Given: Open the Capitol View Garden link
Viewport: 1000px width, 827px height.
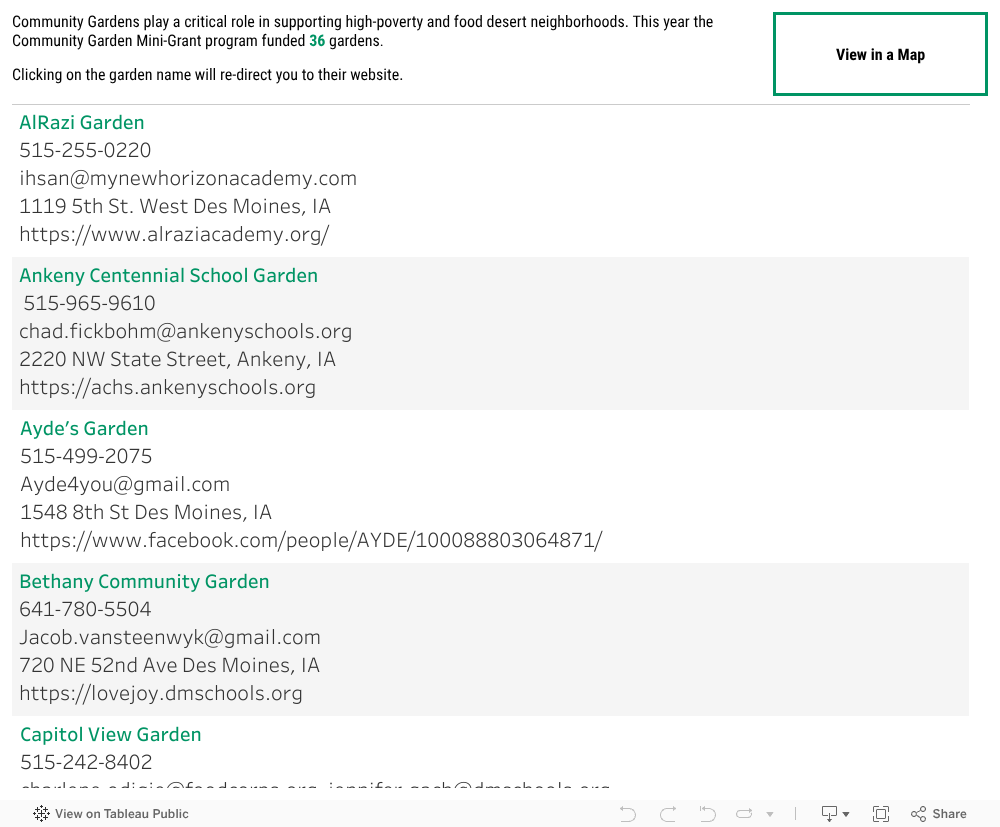Looking at the screenshot, I should tap(110, 735).
